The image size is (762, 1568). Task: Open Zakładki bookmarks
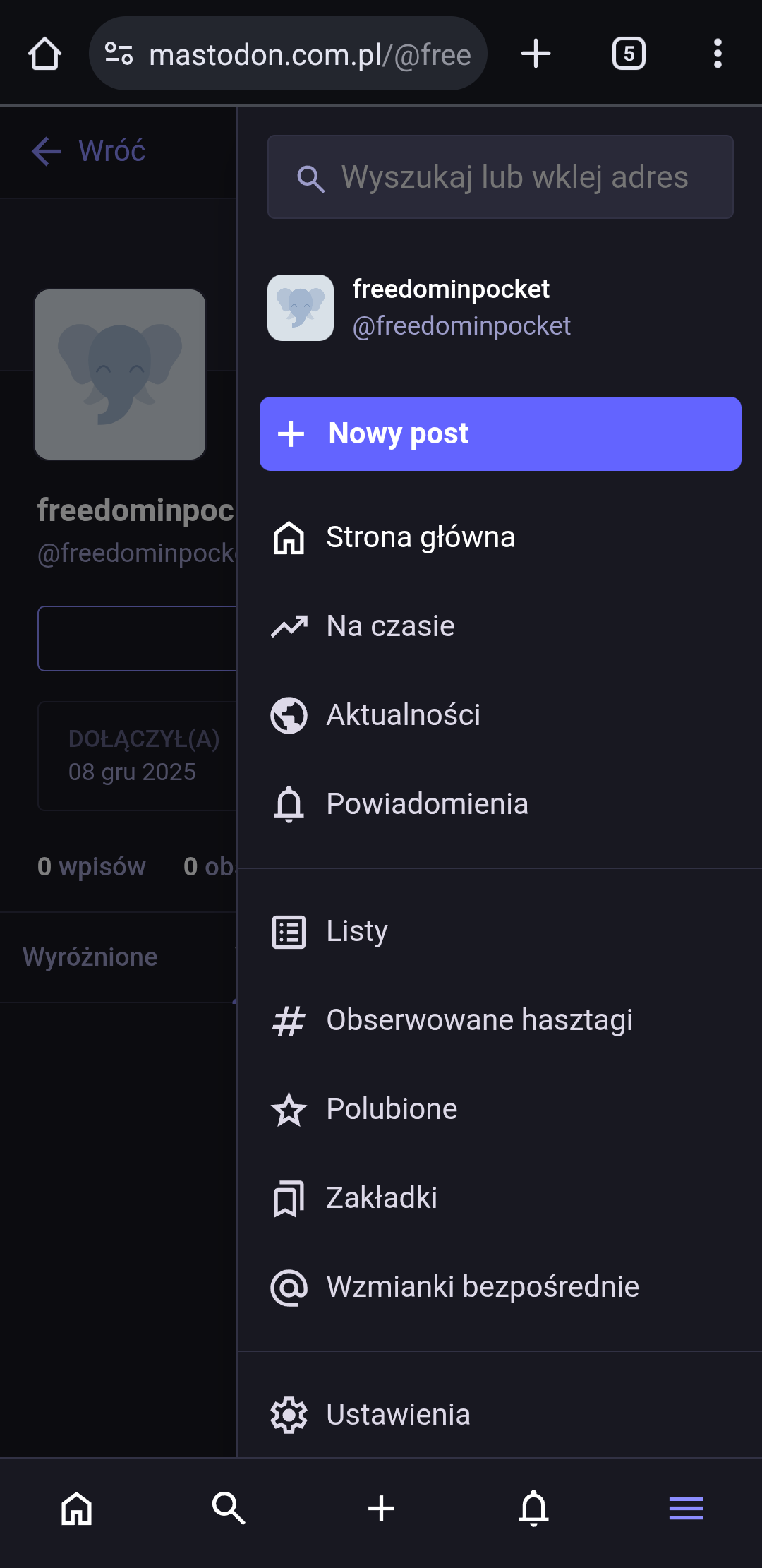pyautogui.click(x=382, y=1198)
